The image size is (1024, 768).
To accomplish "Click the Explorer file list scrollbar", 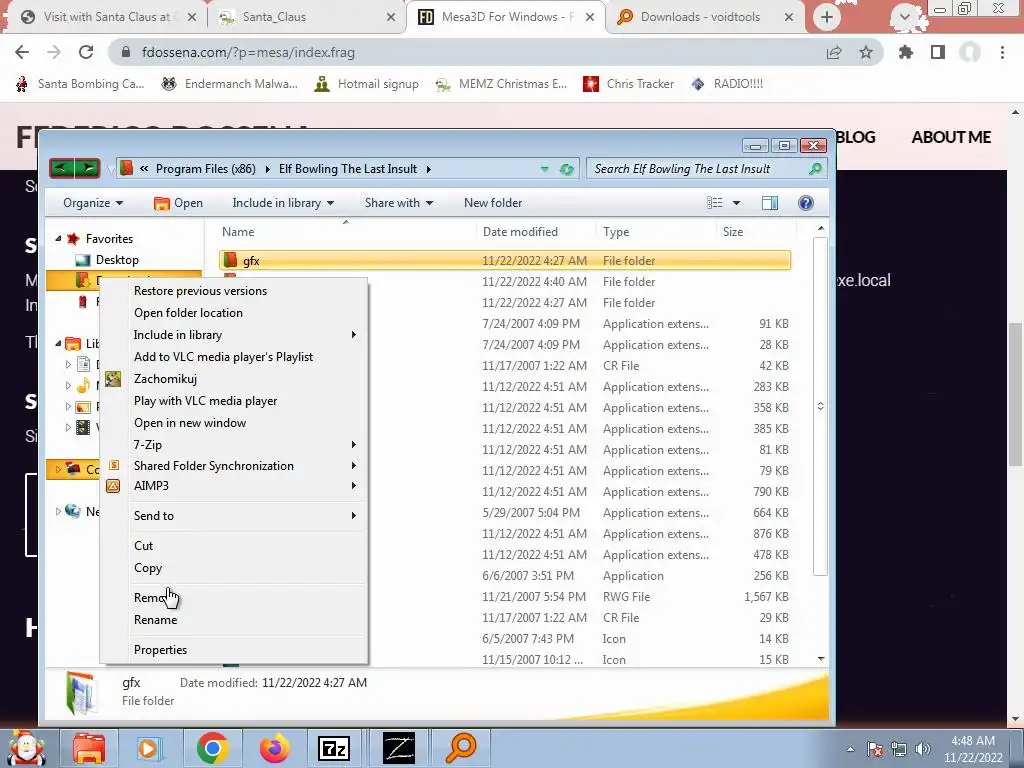I will click(821, 406).
